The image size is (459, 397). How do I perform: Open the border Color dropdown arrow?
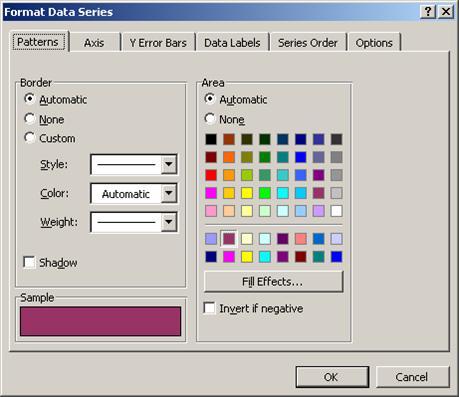169,193
